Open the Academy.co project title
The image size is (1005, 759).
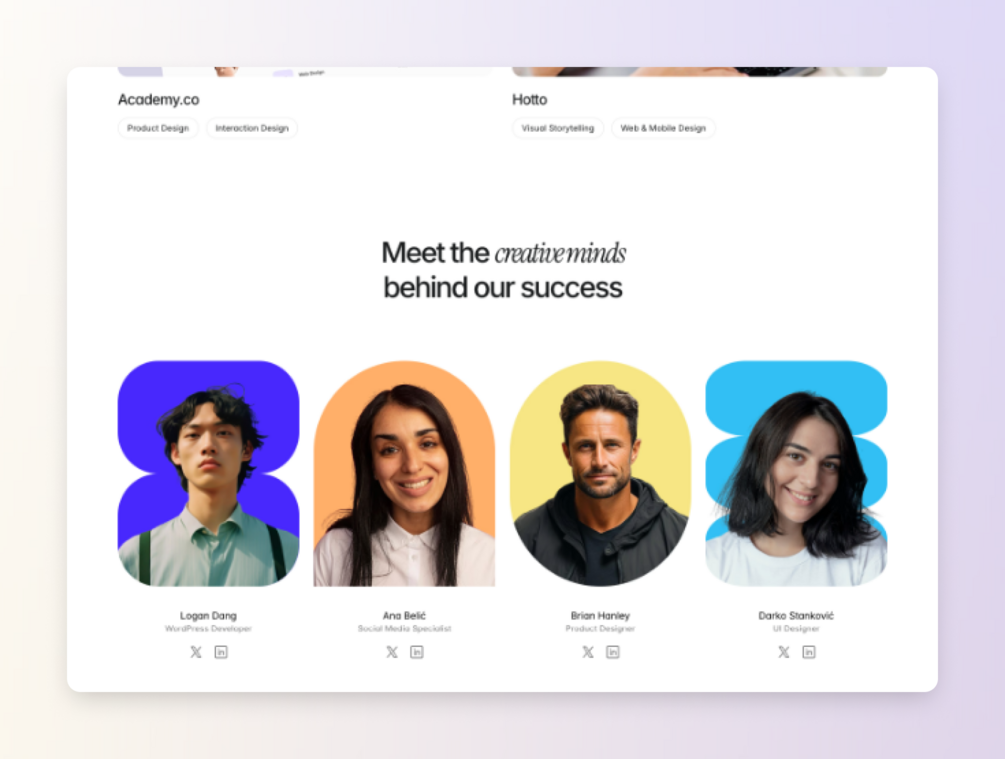coord(158,99)
